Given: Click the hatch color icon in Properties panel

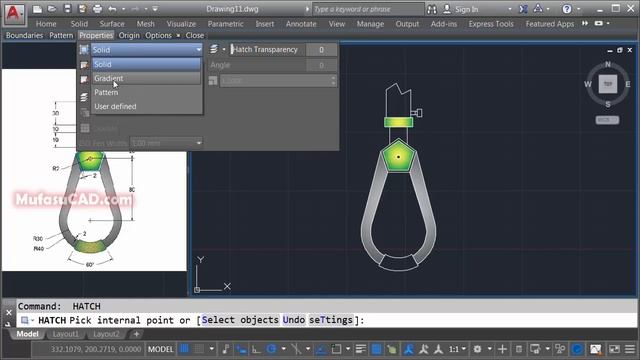Looking at the screenshot, I should [x=84, y=65].
